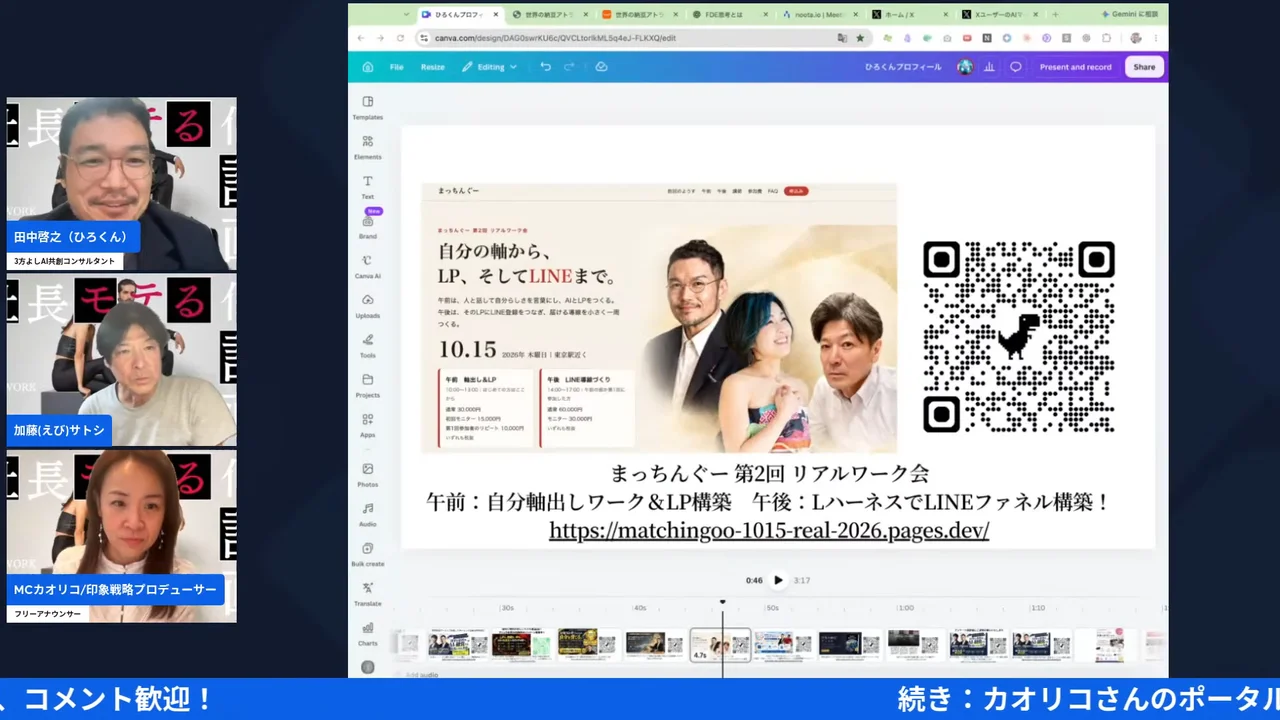Open the Translate tool

pyautogui.click(x=368, y=594)
